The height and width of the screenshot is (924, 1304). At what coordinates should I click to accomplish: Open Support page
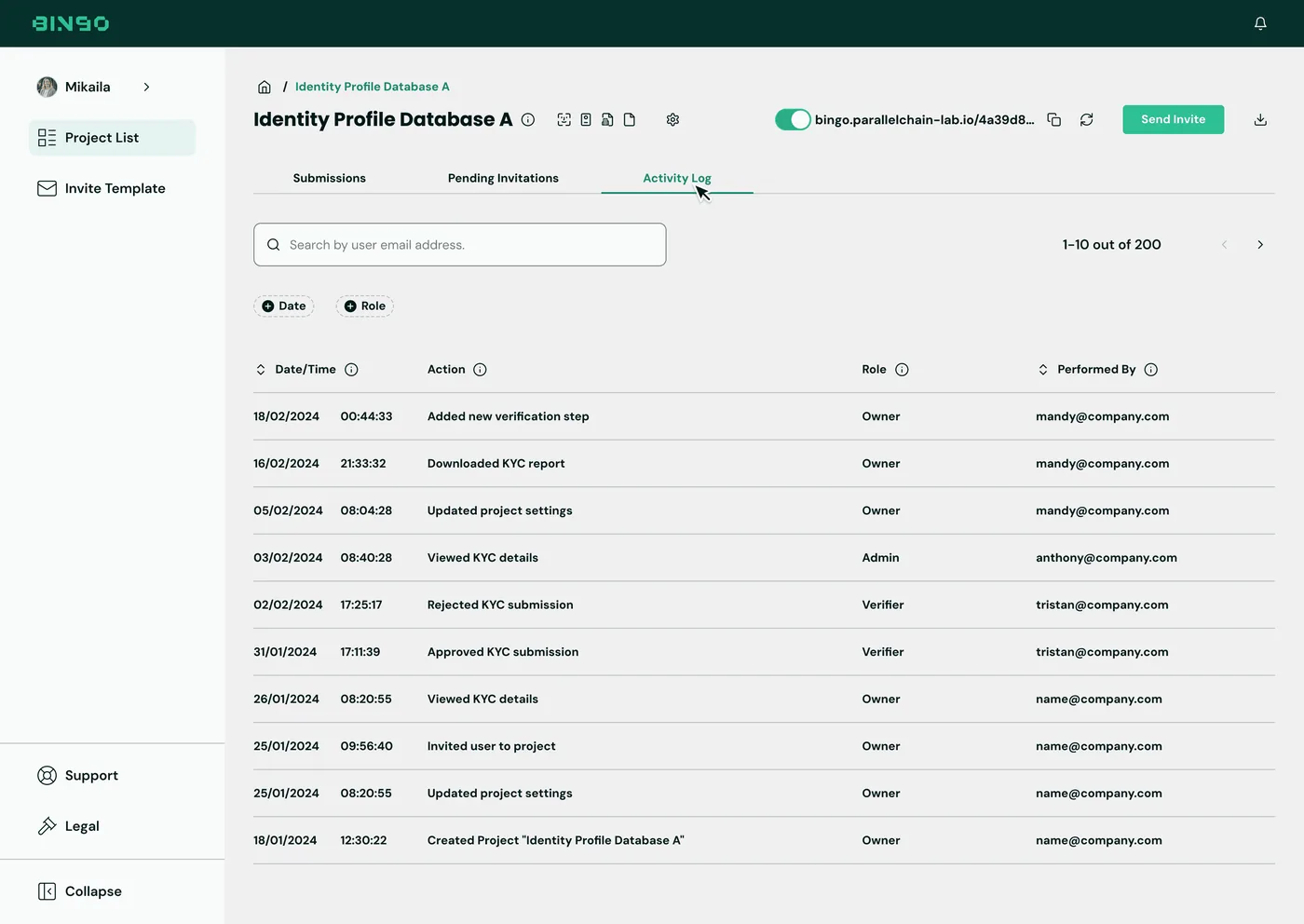tap(78, 775)
